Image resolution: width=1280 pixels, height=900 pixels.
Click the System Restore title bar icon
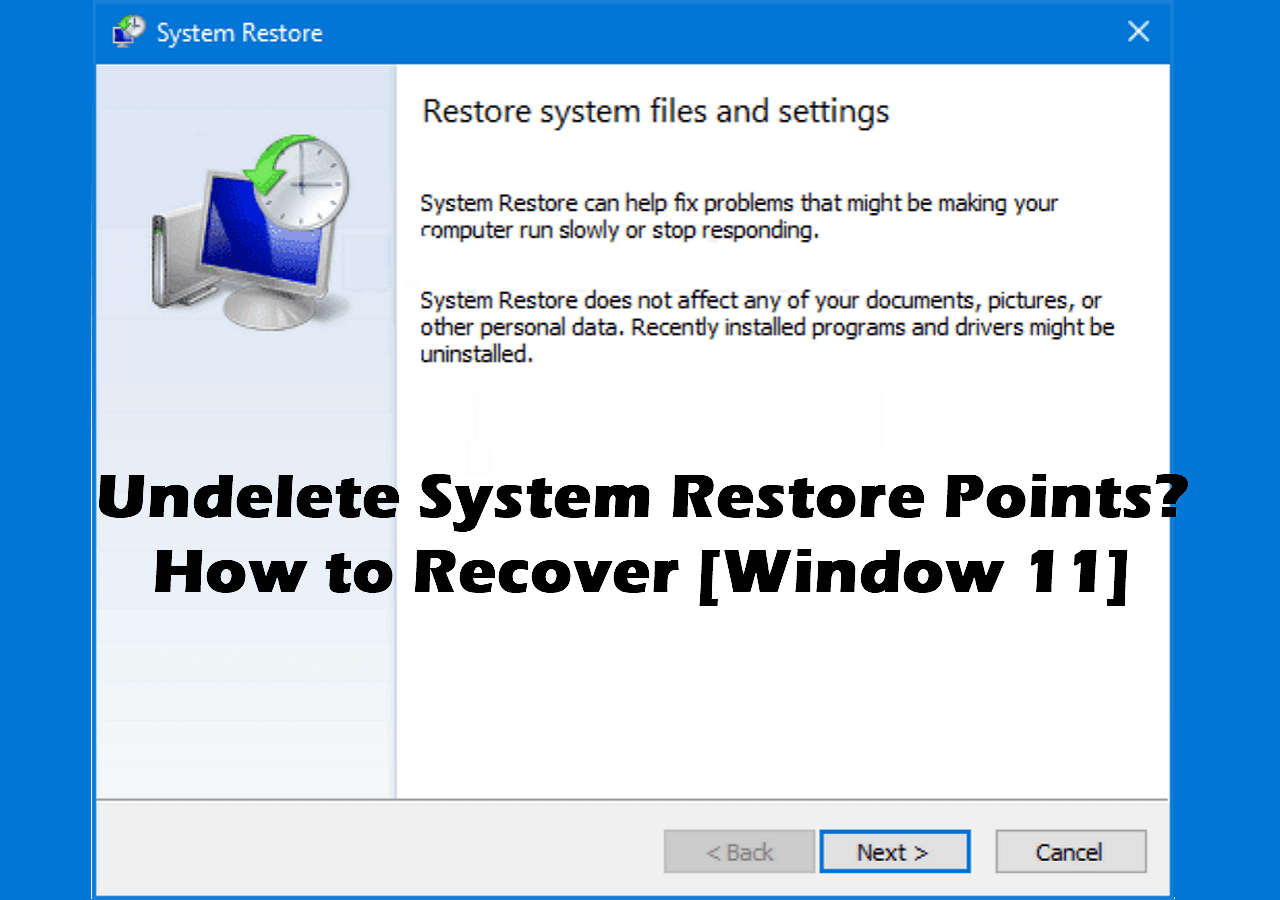[x=127, y=32]
